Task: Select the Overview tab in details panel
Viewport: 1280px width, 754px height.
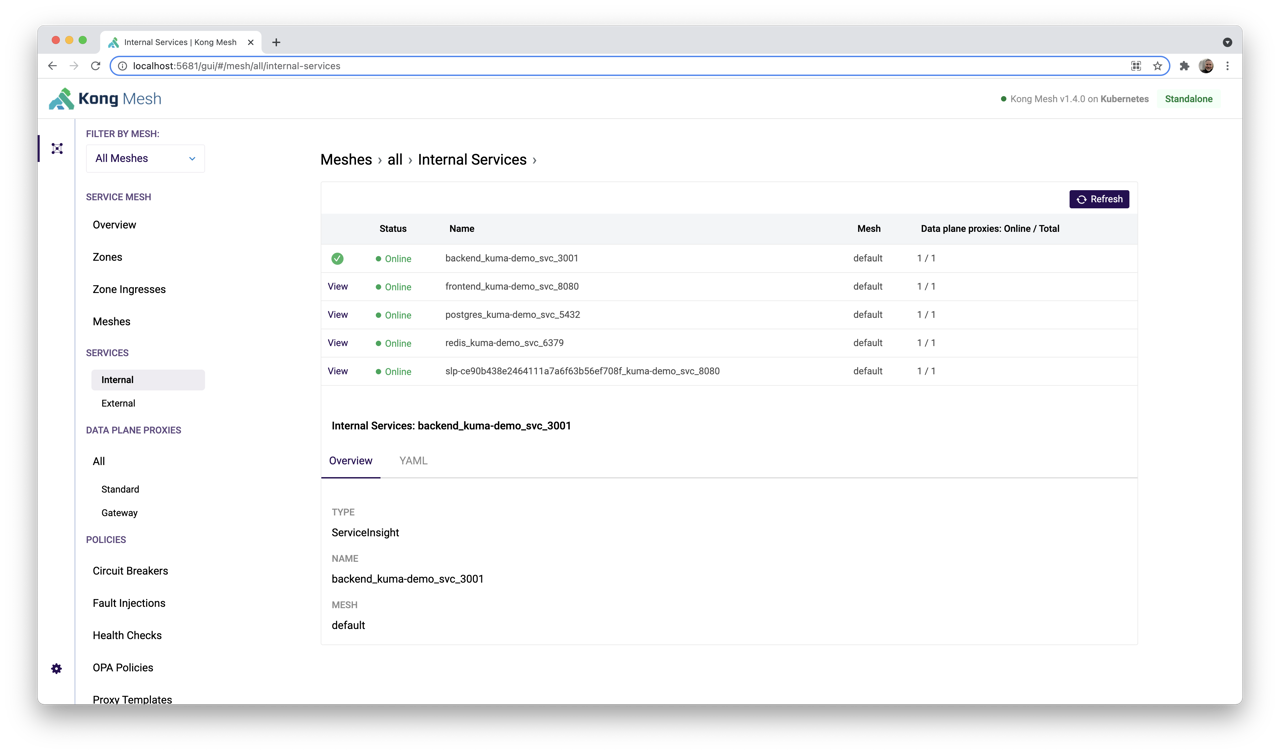Action: (350, 461)
